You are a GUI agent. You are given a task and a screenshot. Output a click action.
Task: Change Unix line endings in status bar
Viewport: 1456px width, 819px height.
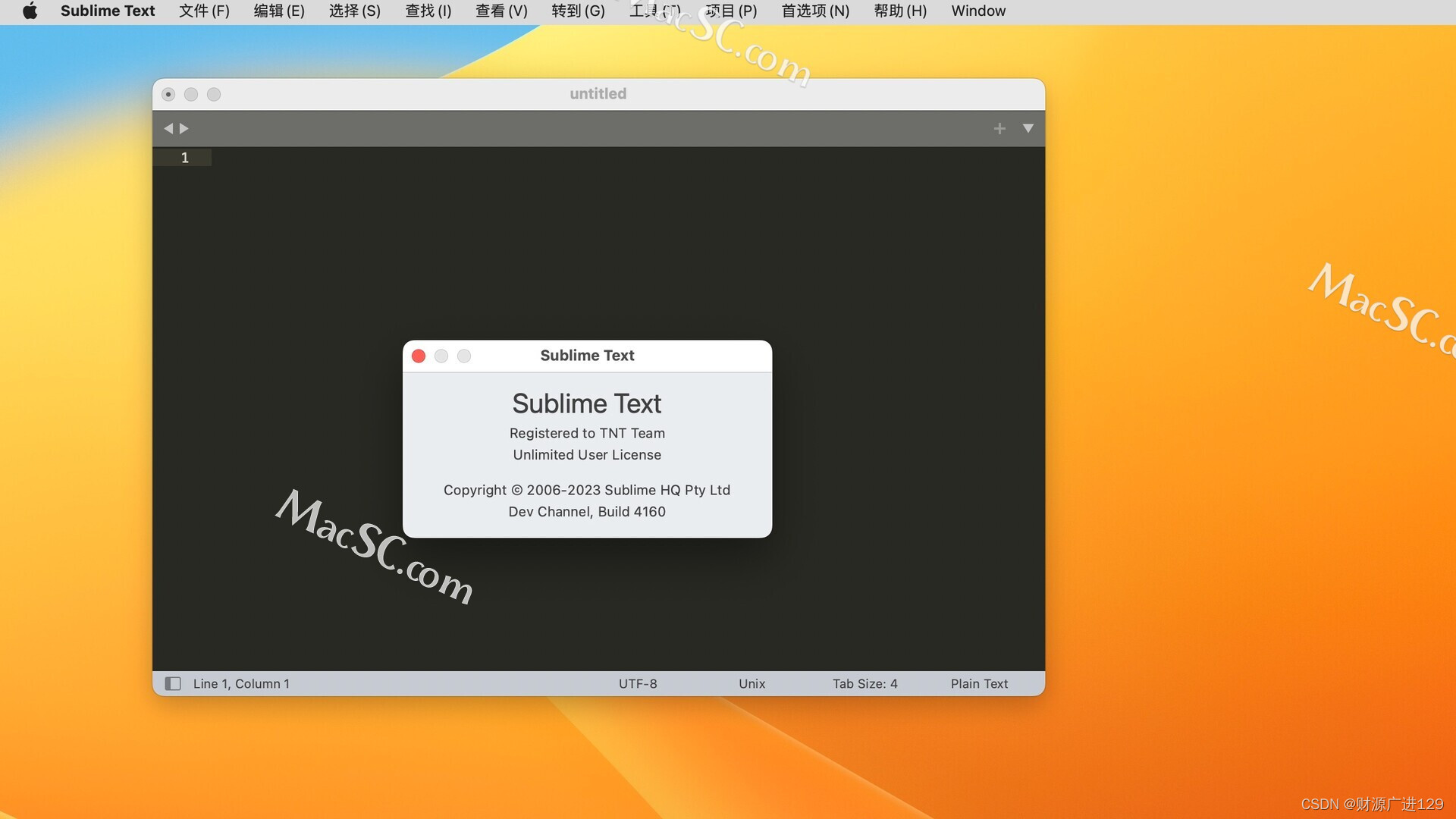(x=752, y=683)
